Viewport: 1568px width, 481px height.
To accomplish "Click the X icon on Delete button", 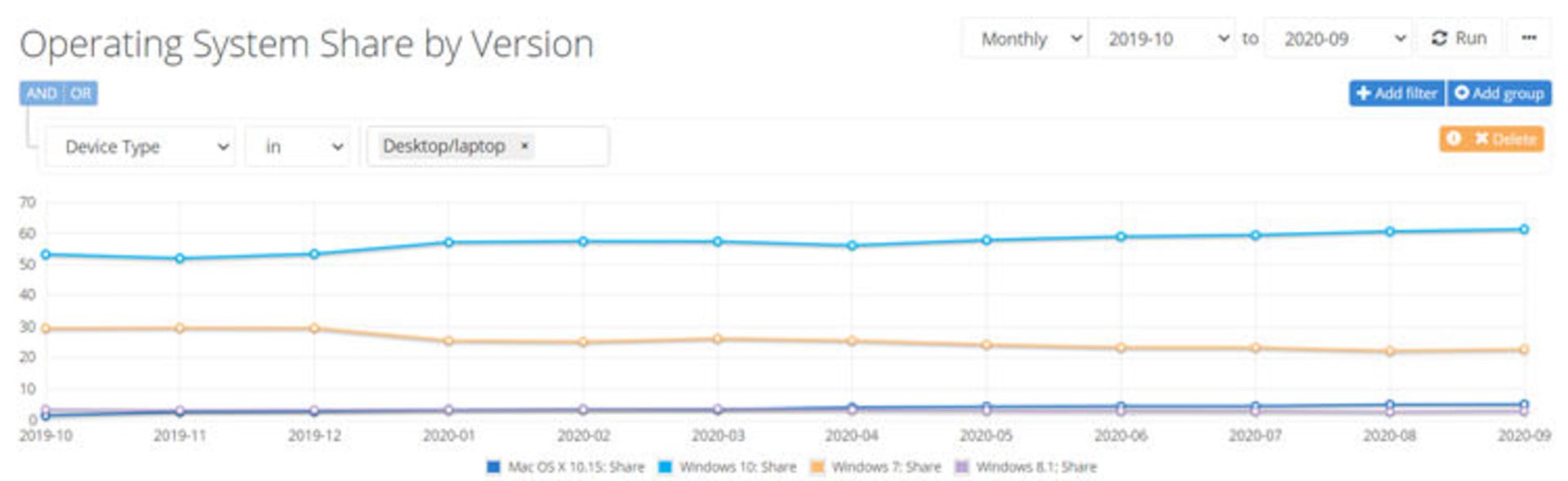I will tap(1481, 138).
